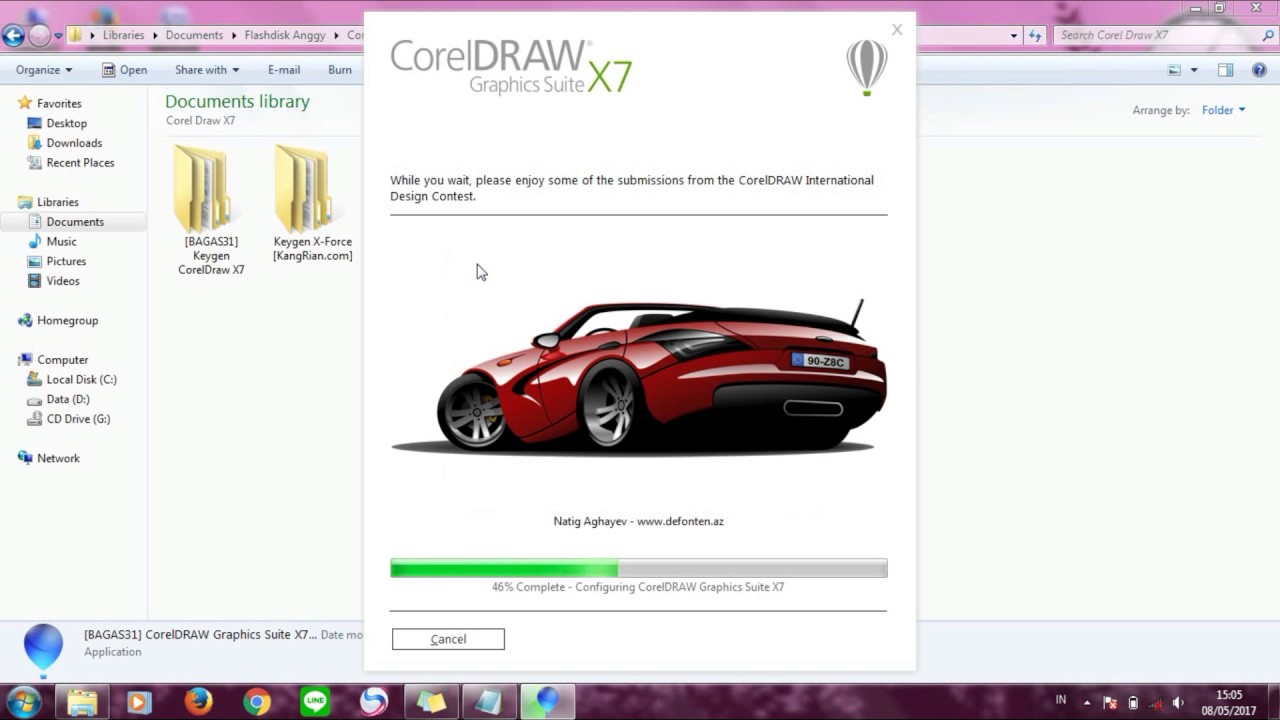Screen dimensions: 1280x720
Task: Go forward in Explorer
Action: (39, 36)
